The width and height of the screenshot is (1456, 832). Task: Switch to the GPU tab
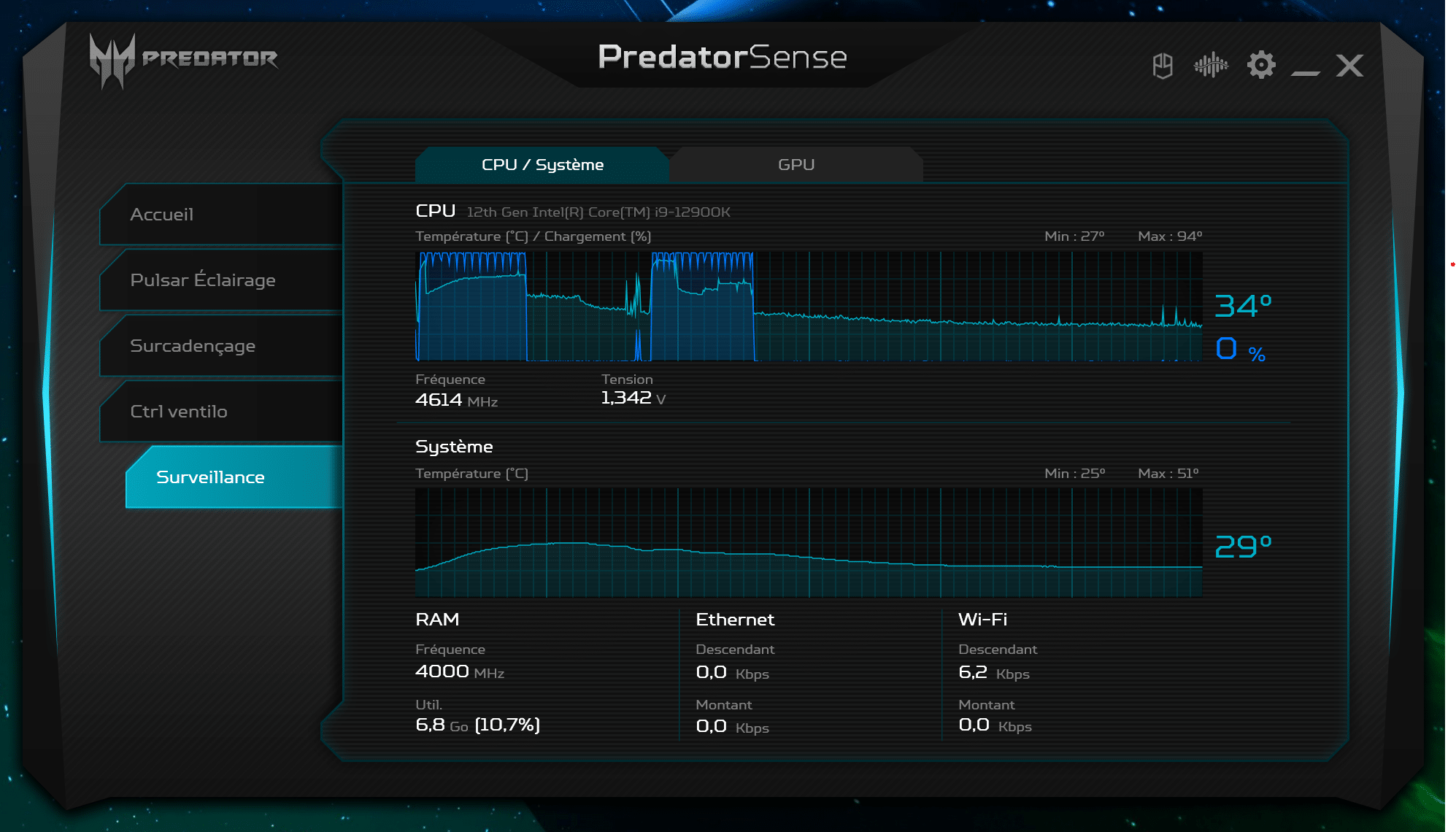[x=796, y=165]
